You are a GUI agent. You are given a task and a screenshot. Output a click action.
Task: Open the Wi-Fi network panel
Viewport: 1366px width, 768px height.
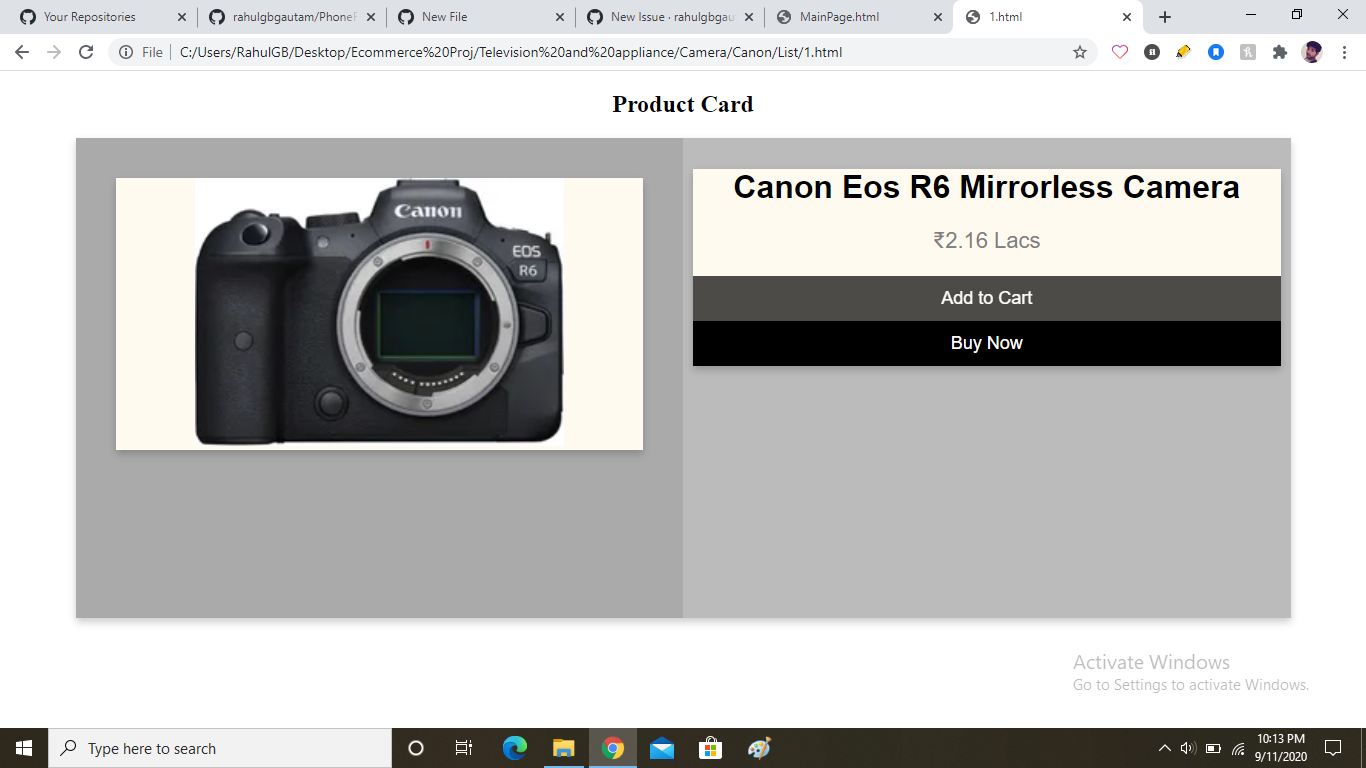[1238, 748]
